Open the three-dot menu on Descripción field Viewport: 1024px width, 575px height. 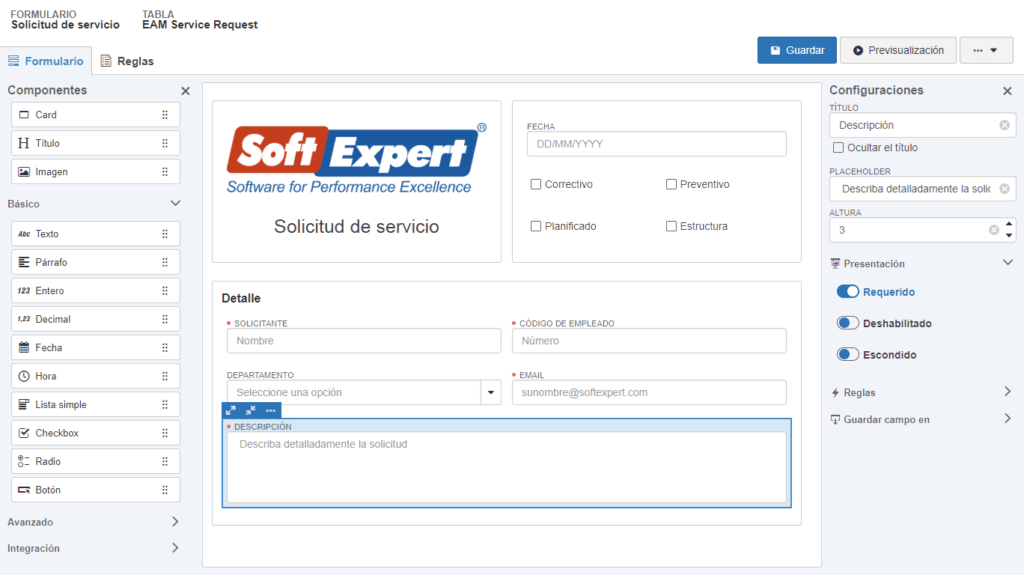coord(271,410)
